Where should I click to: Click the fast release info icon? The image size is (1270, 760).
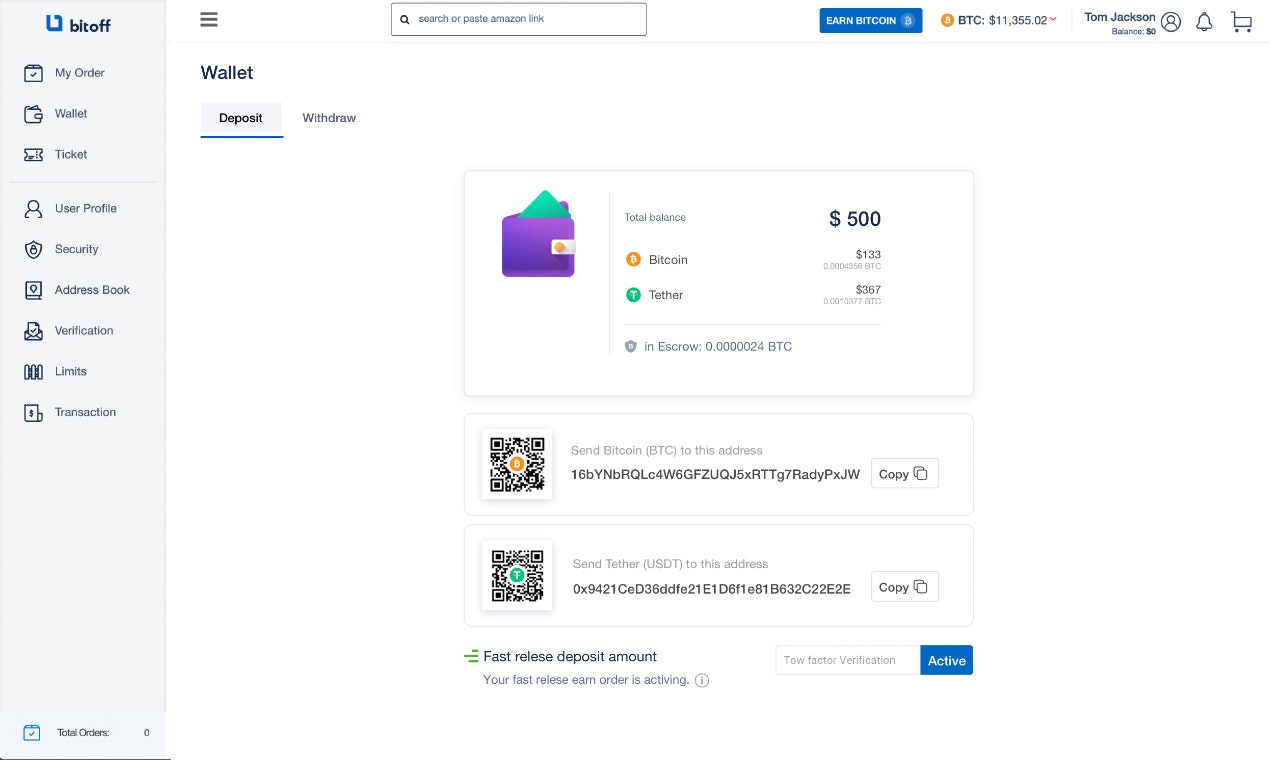point(702,680)
